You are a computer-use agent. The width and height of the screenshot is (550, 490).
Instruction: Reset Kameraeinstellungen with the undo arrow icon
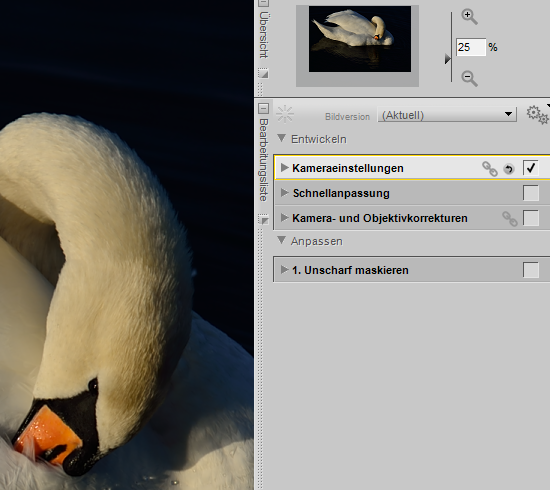[509, 169]
